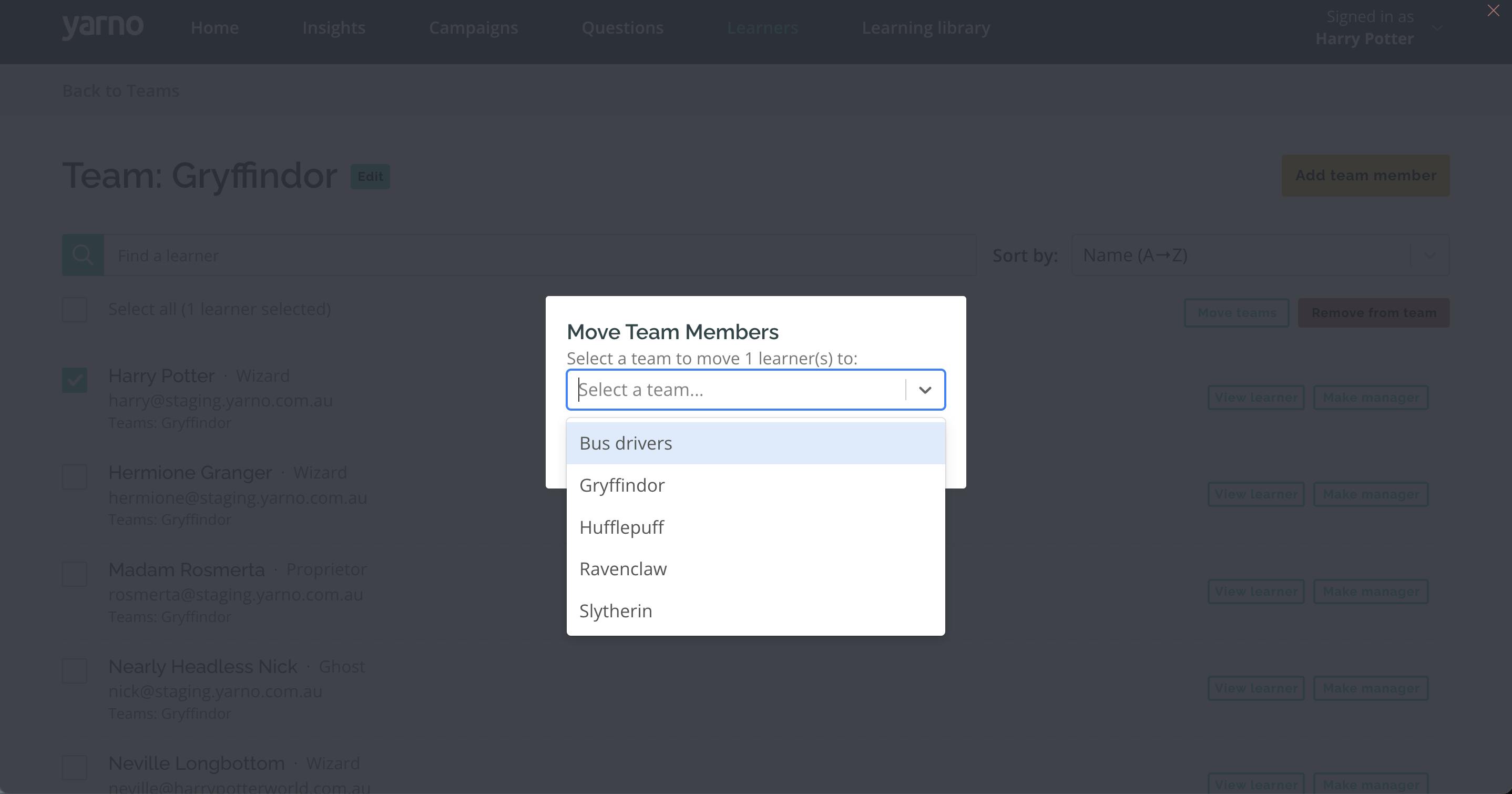
Task: View learner for Madam Rosmerta
Action: 1255,592
